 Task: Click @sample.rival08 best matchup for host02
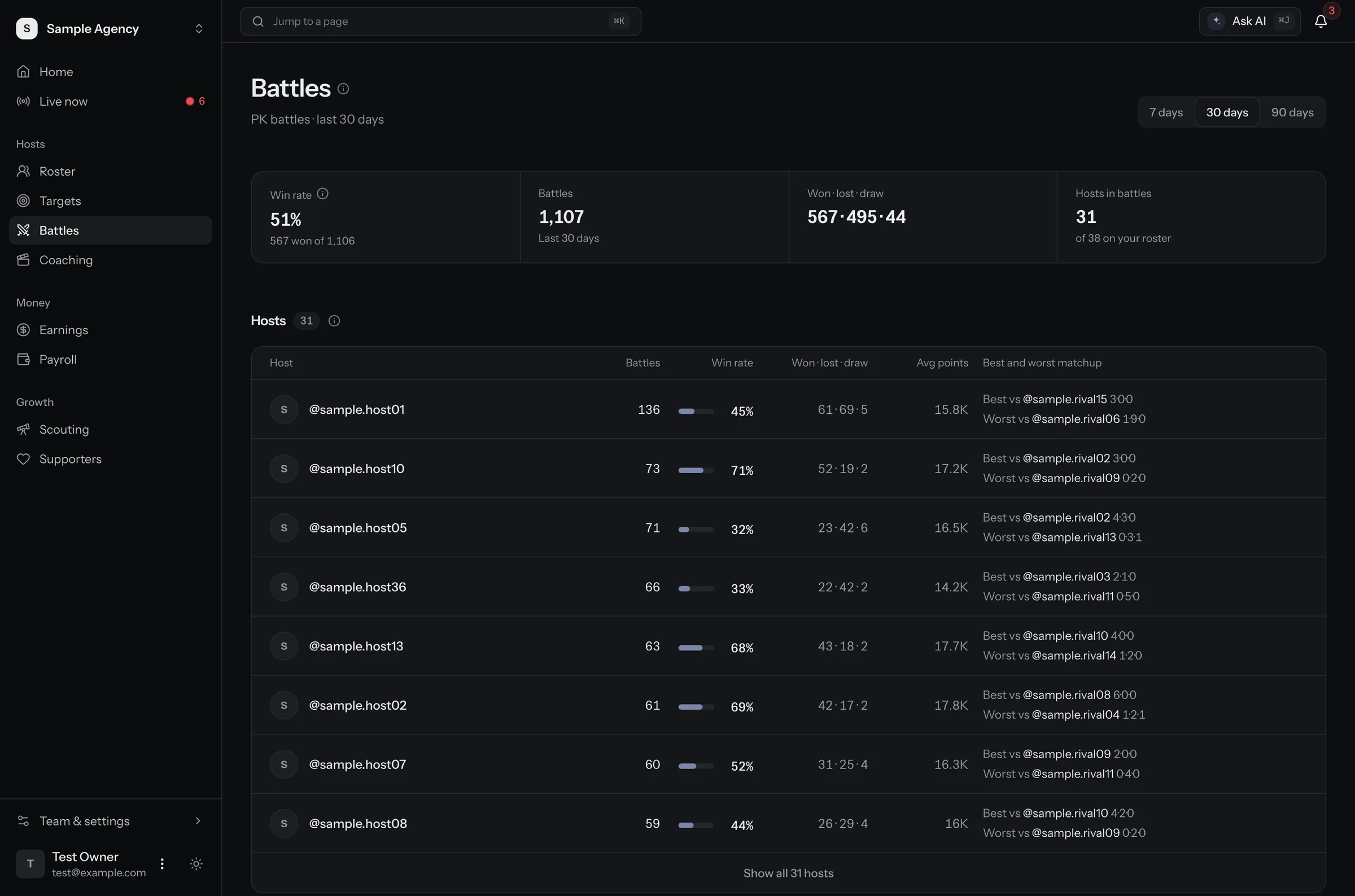1066,695
